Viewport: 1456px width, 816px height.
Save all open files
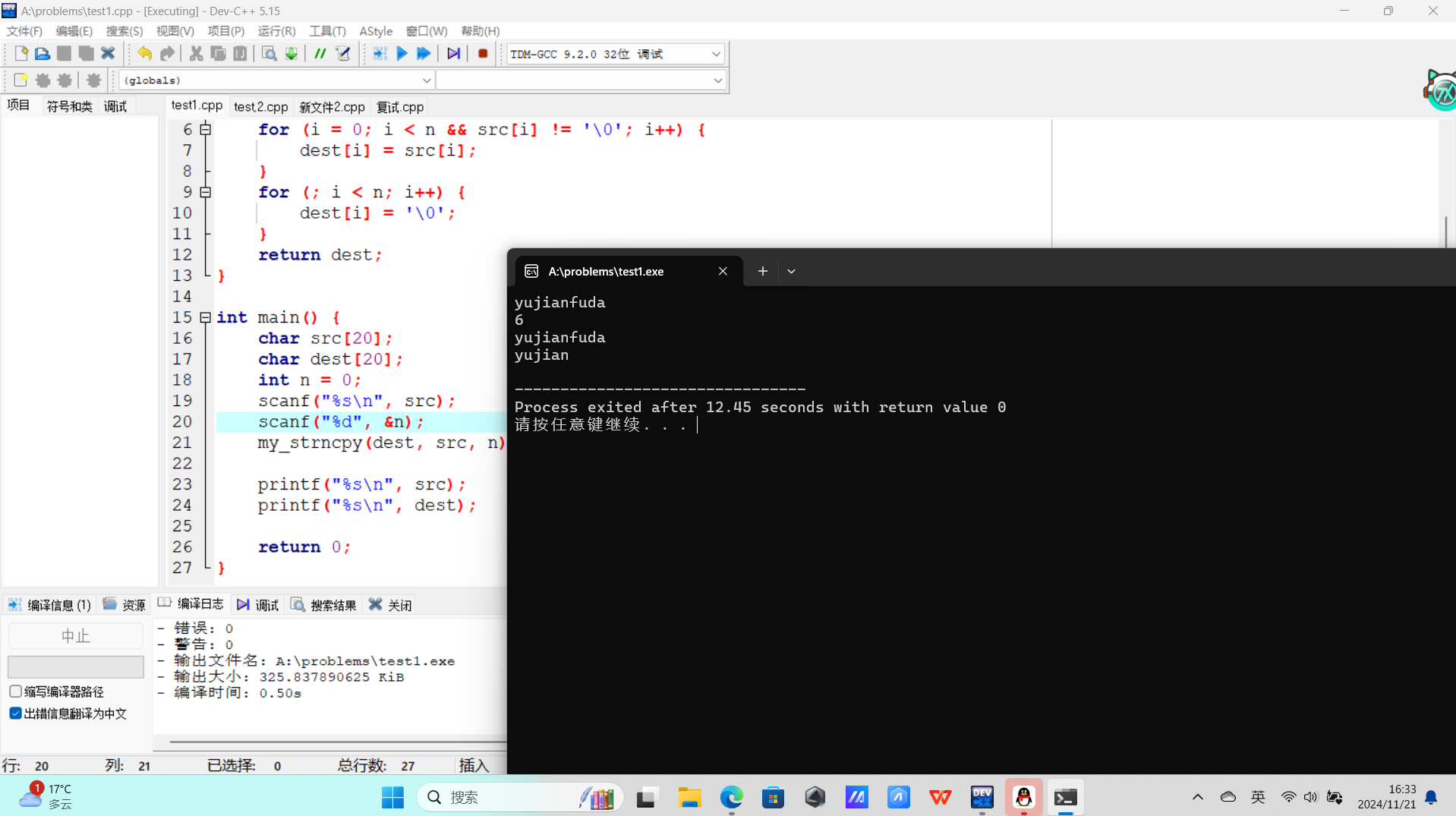tap(86, 54)
